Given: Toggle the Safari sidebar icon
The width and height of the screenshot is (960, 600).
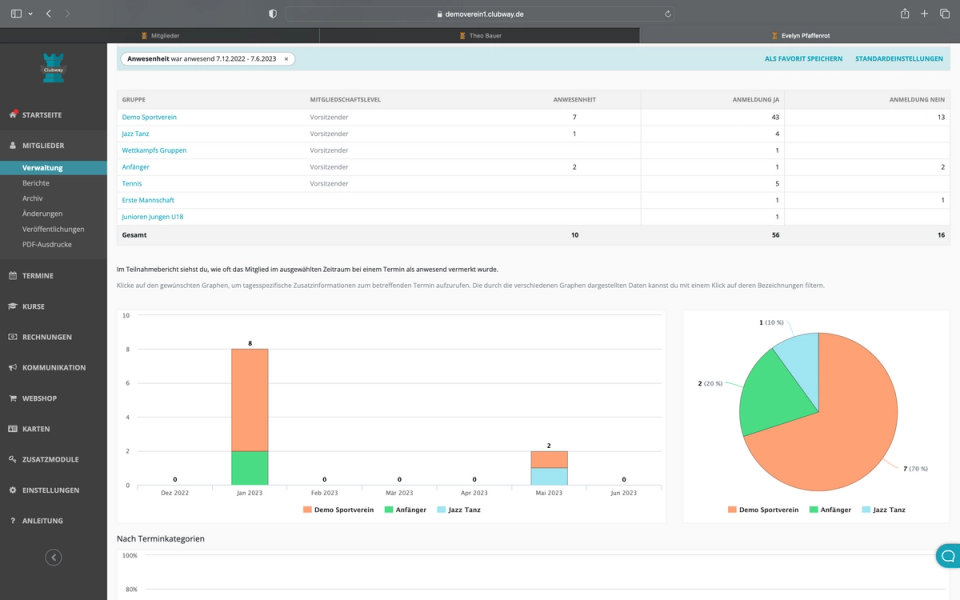Looking at the screenshot, I should coord(17,13).
